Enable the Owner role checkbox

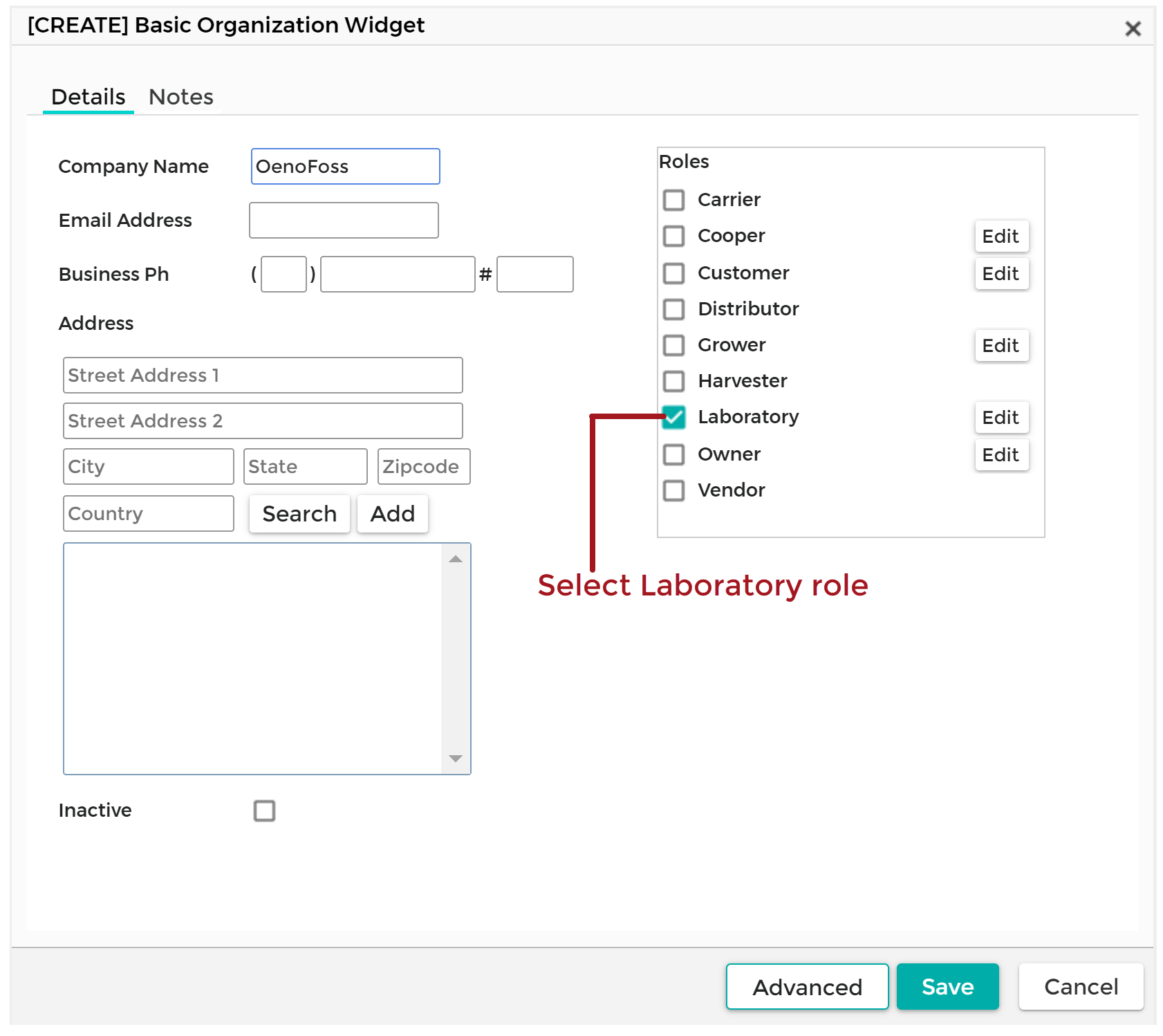(x=673, y=454)
